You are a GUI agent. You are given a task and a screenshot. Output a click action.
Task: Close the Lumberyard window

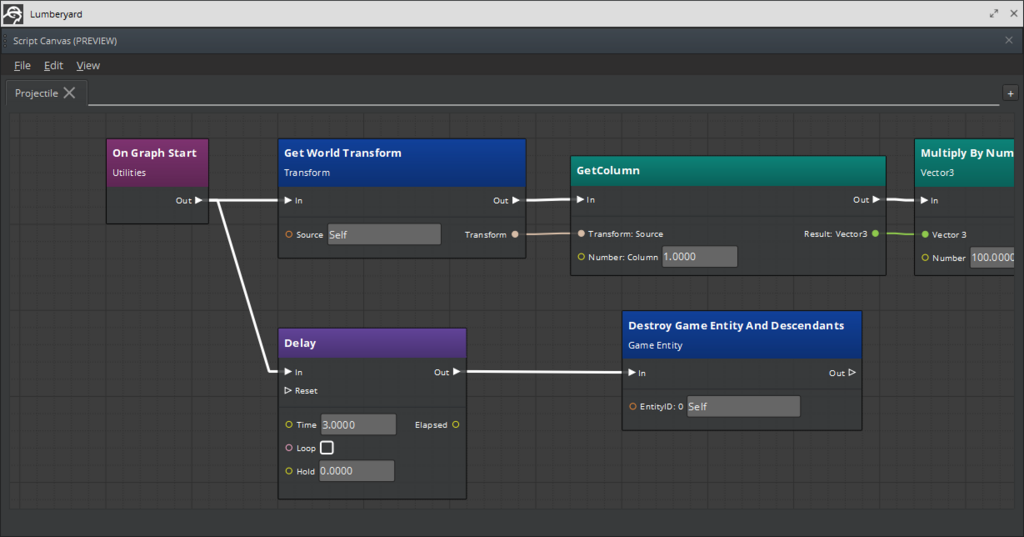[x=1014, y=14]
